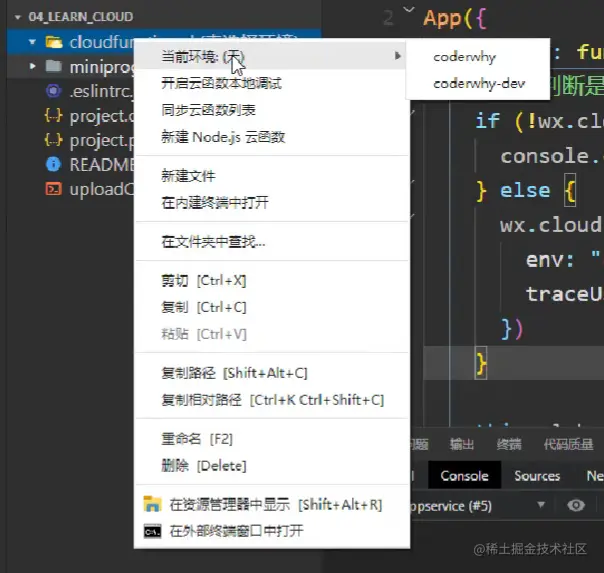Click the closing '})' line in editor
Screen dimensions: 604x573
pos(512,329)
